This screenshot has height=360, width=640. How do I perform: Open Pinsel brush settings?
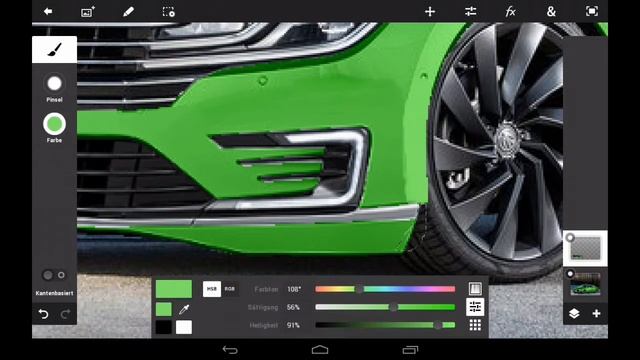tap(54, 83)
